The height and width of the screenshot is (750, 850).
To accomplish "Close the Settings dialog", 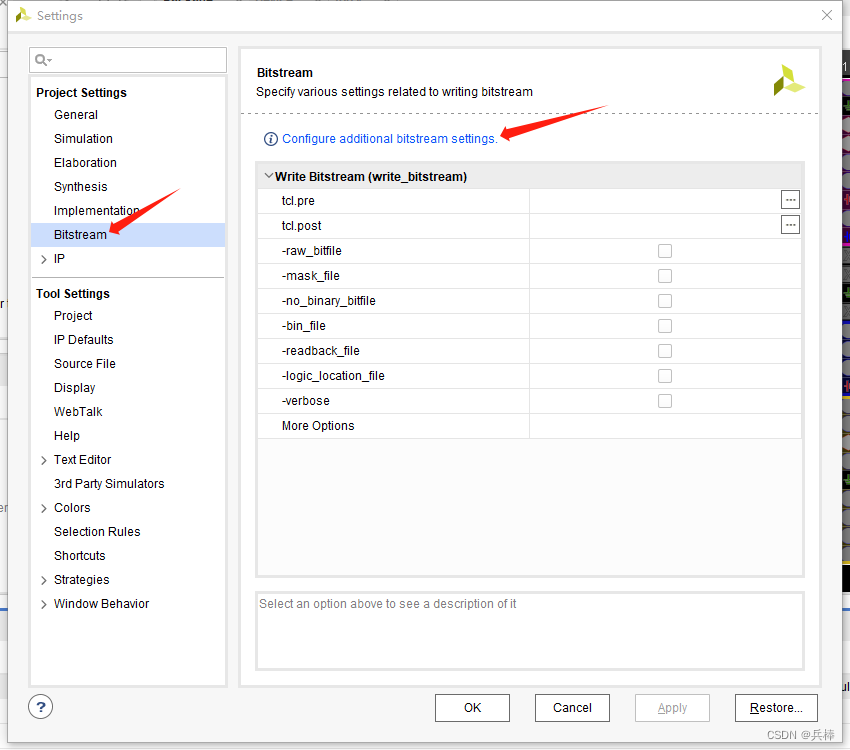I will coord(827,15).
